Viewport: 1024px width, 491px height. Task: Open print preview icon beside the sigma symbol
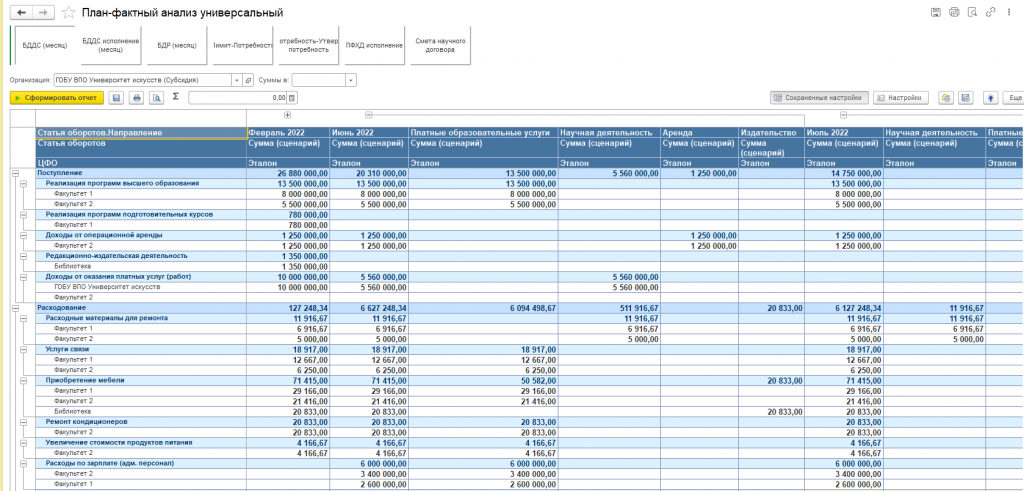(x=156, y=98)
